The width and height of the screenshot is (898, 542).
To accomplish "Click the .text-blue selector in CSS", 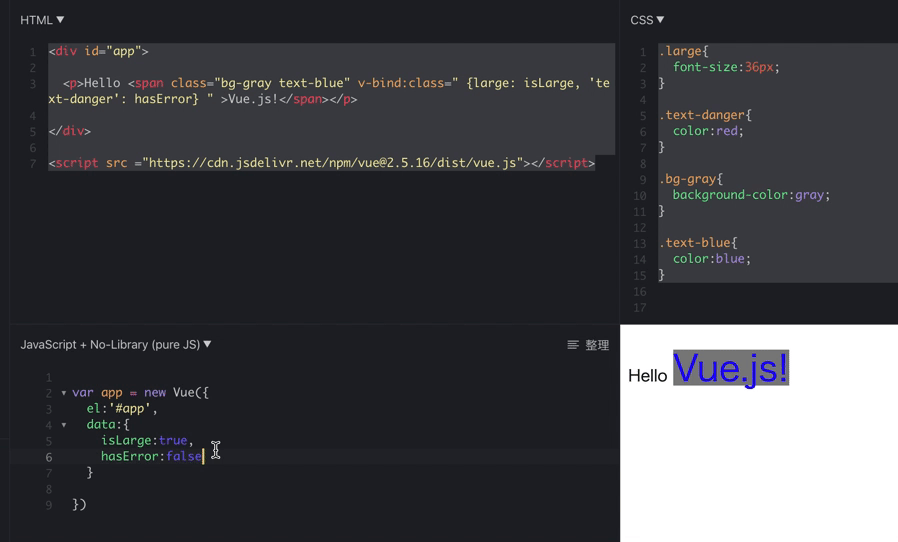I will click(694, 243).
